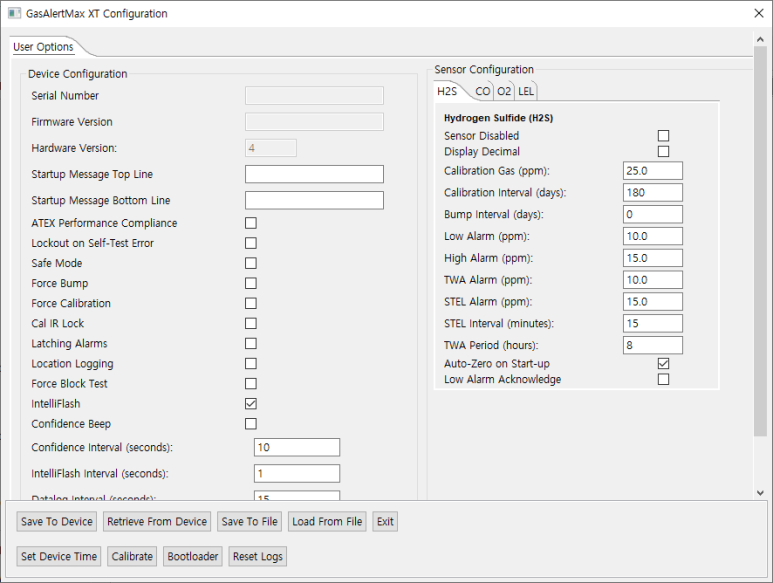Click the Retrieve From Device button
Image resolution: width=773 pixels, height=583 pixels.
(157, 521)
